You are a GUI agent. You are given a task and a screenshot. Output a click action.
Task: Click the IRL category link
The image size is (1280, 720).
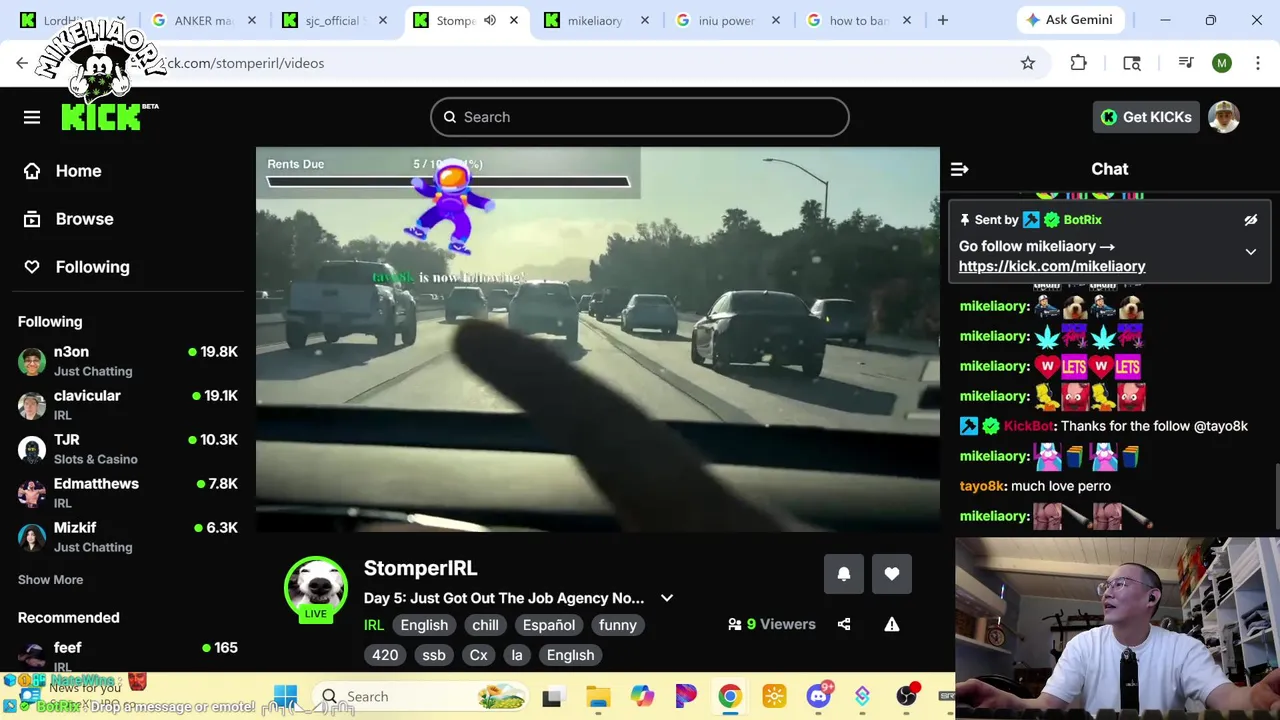(374, 625)
